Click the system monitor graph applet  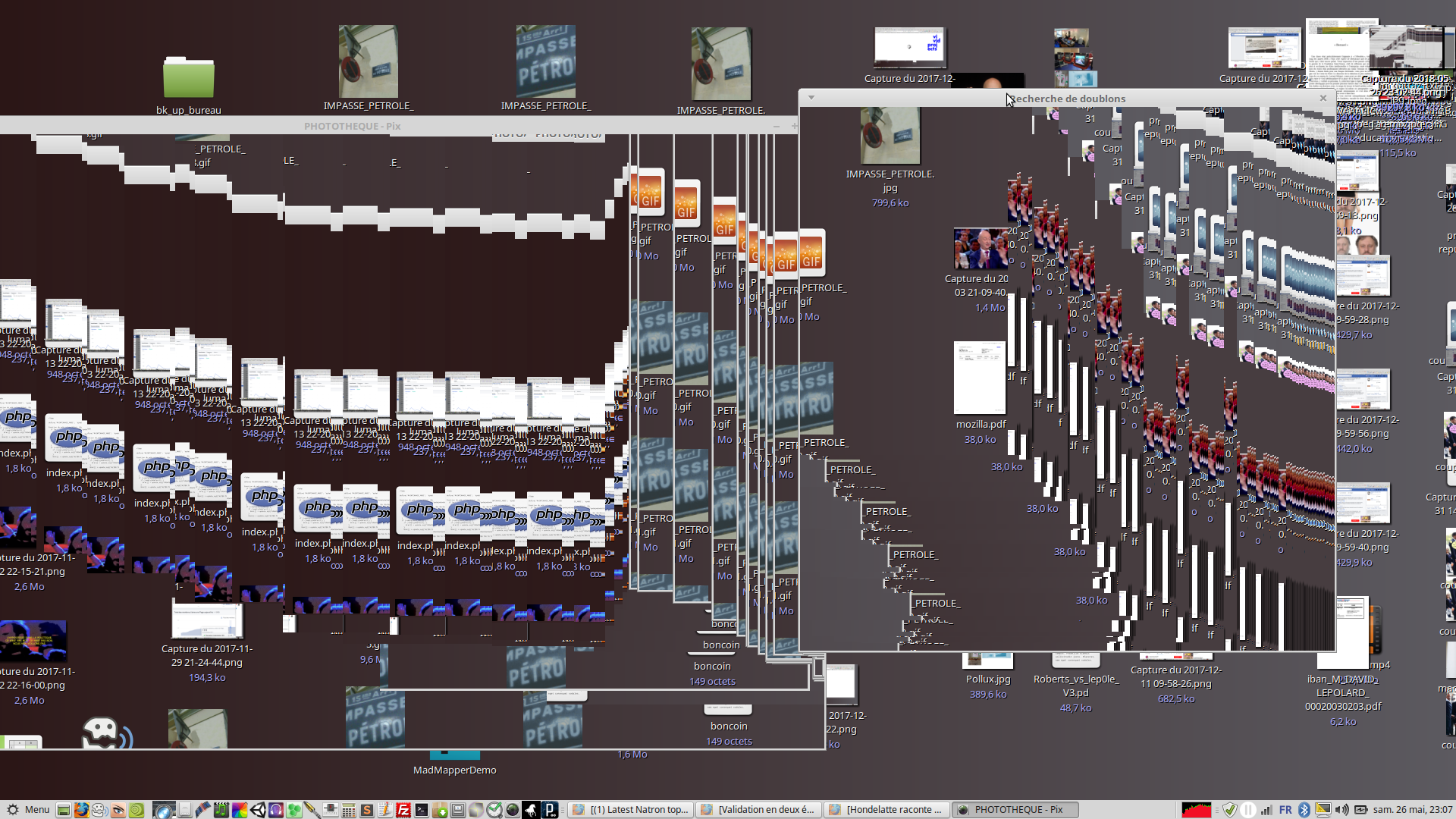pyautogui.click(x=1197, y=810)
